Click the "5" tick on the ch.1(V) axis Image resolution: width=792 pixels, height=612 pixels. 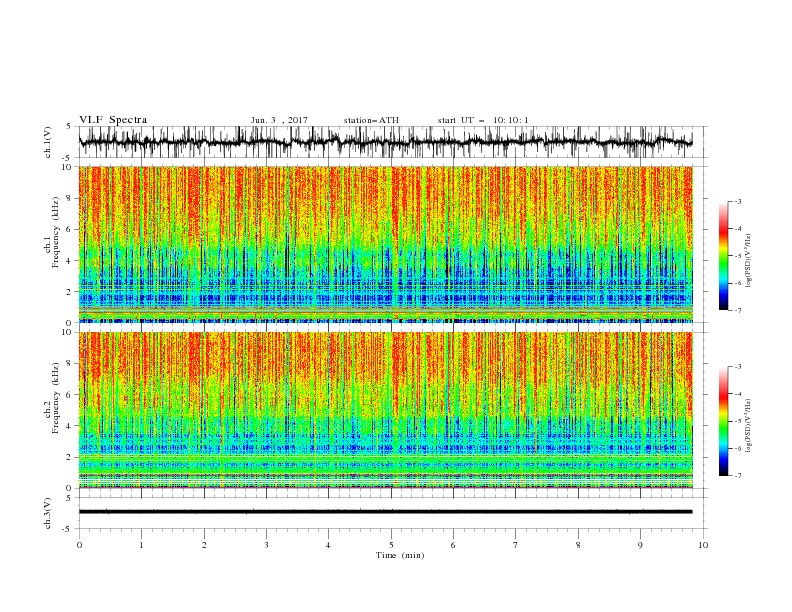tap(70, 126)
